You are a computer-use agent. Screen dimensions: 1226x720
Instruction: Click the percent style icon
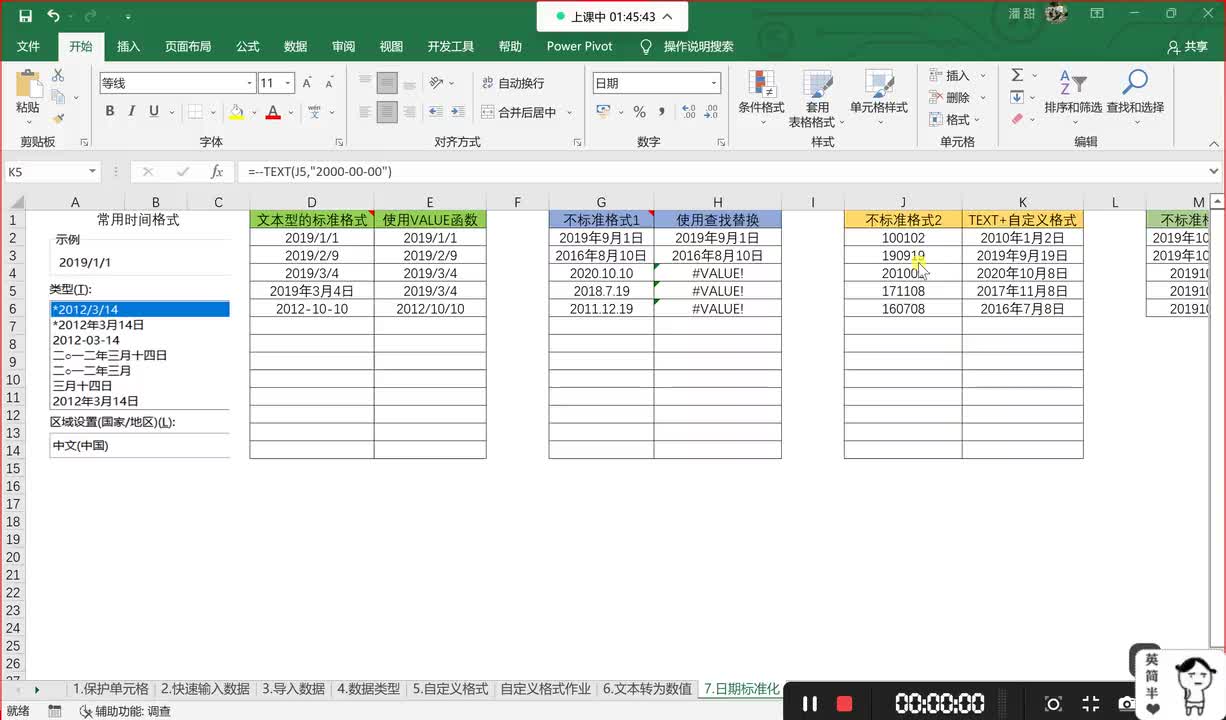(x=639, y=112)
